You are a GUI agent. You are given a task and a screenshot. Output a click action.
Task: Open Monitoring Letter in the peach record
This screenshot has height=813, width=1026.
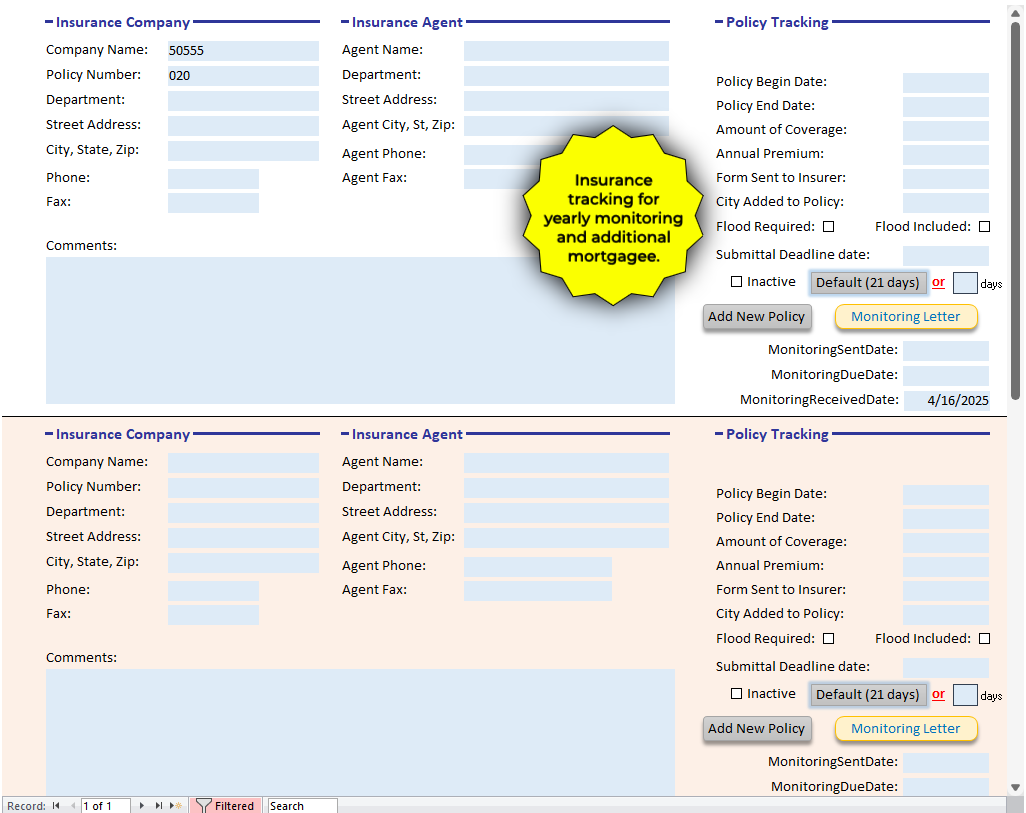click(906, 729)
